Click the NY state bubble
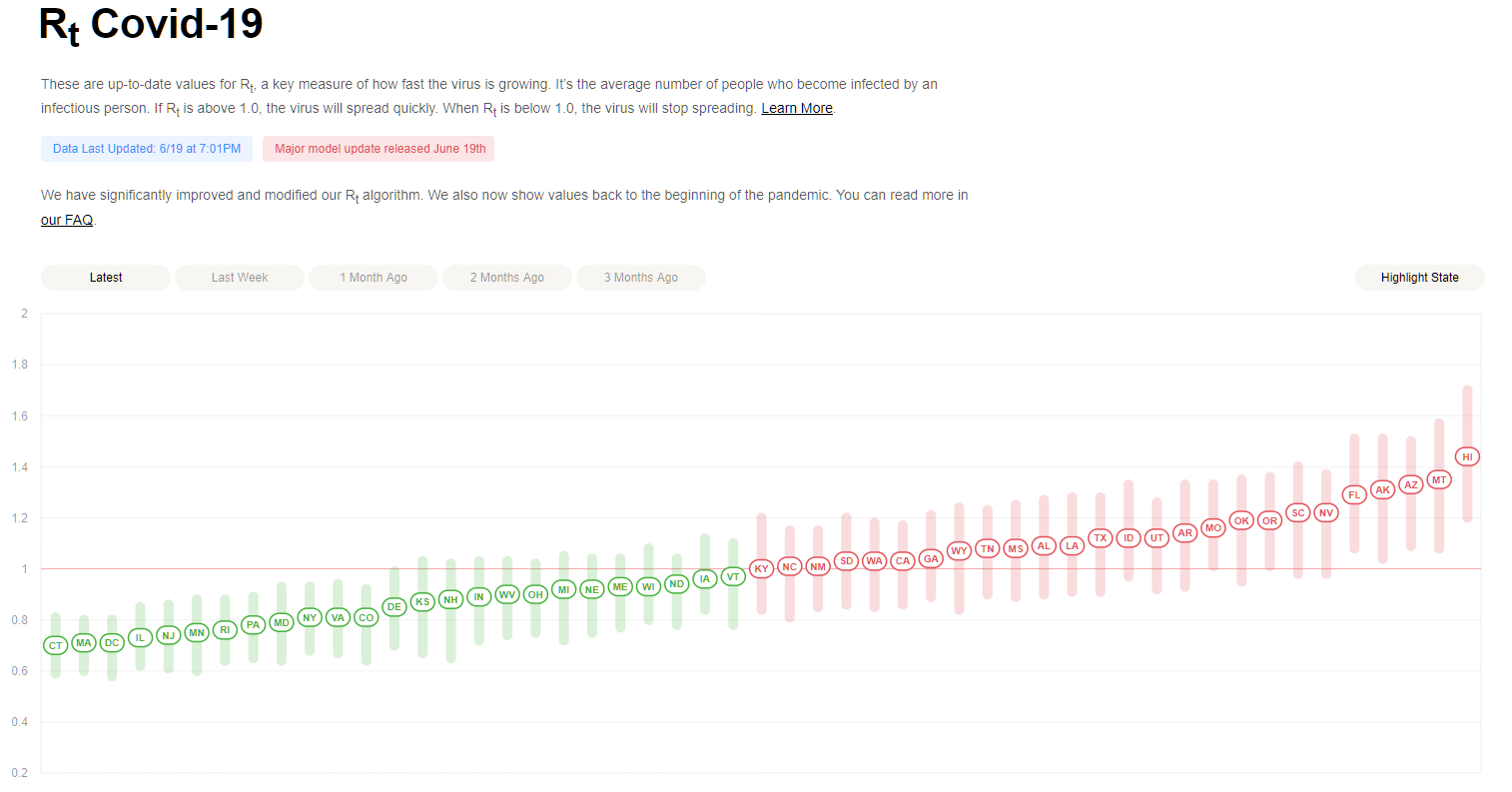1512x792 pixels. [310, 617]
